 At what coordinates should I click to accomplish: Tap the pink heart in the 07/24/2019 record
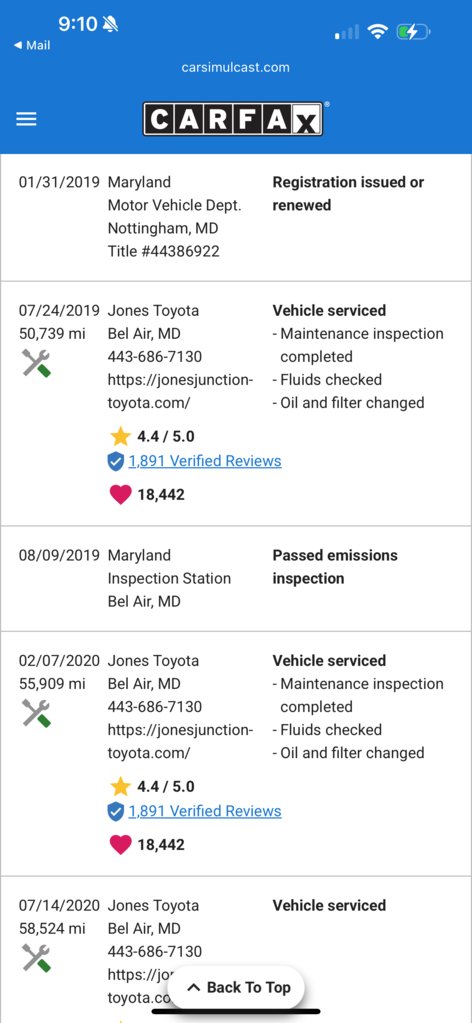pos(120,495)
